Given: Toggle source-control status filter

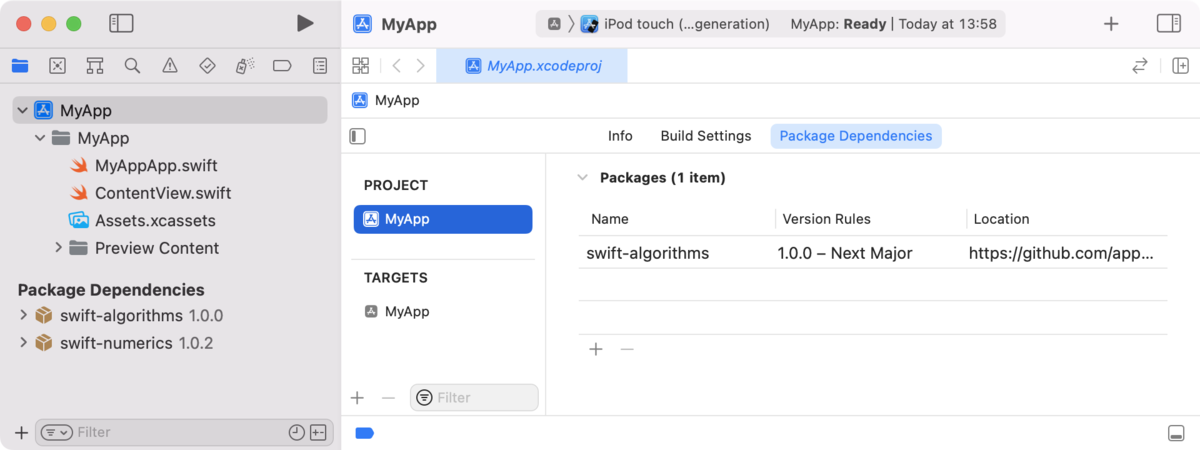Looking at the screenshot, I should [318, 432].
